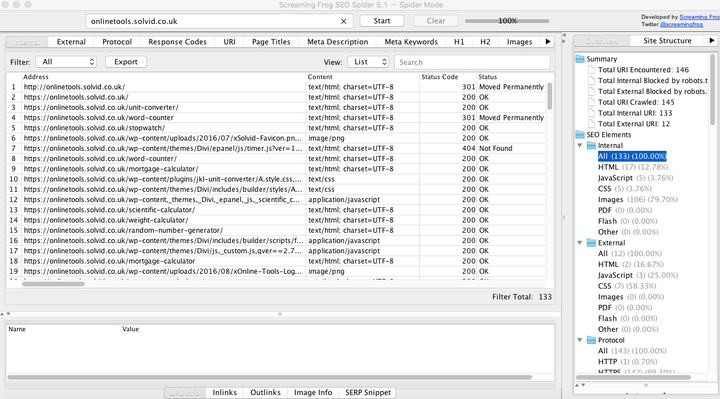The image size is (720, 399).
Task: Select the scientific-calculator URL row
Action: click(276, 210)
